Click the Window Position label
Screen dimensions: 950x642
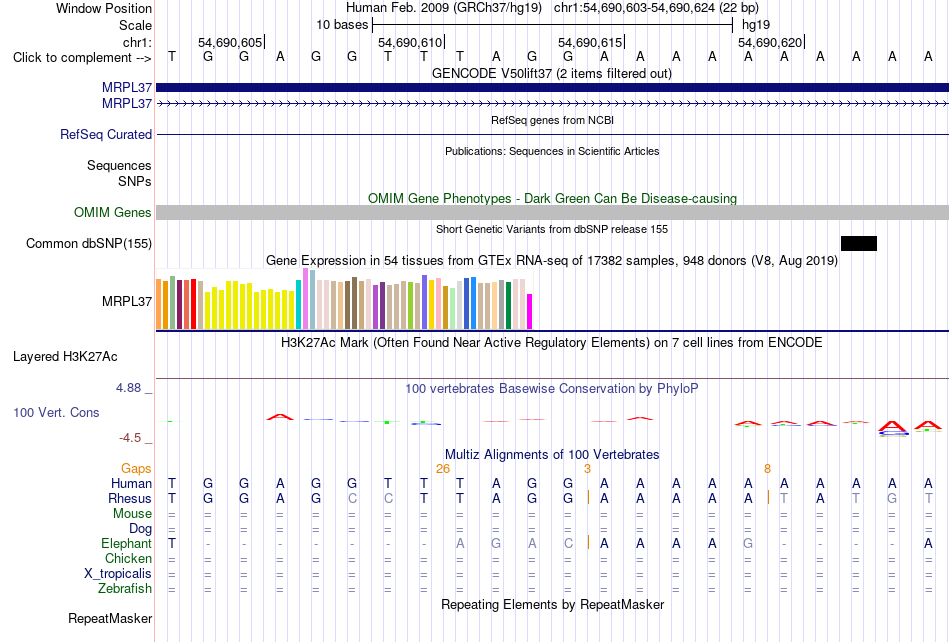pyautogui.click(x=104, y=8)
